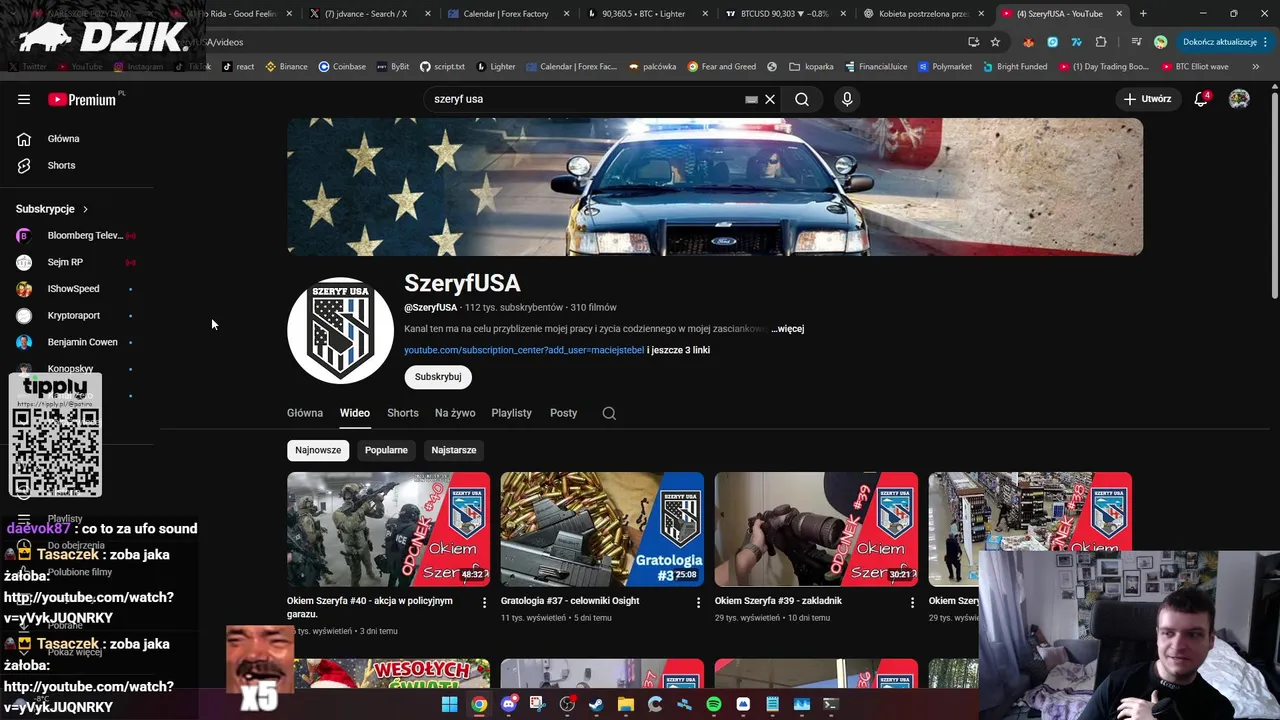Switch to the jdvance - Search / X tab
Image resolution: width=1280 pixels, height=720 pixels.
coord(366,13)
